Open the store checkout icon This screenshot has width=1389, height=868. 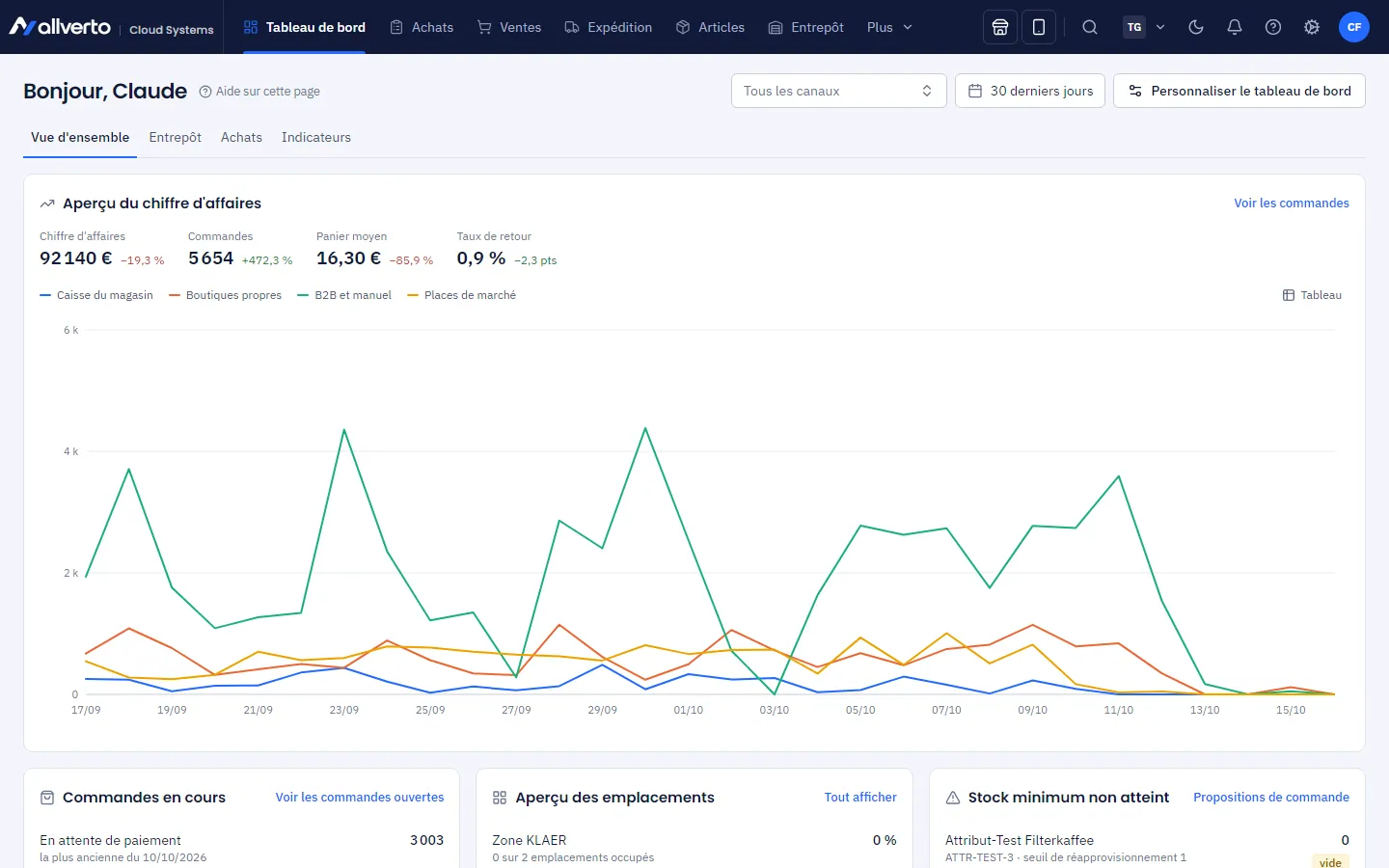click(x=1000, y=27)
